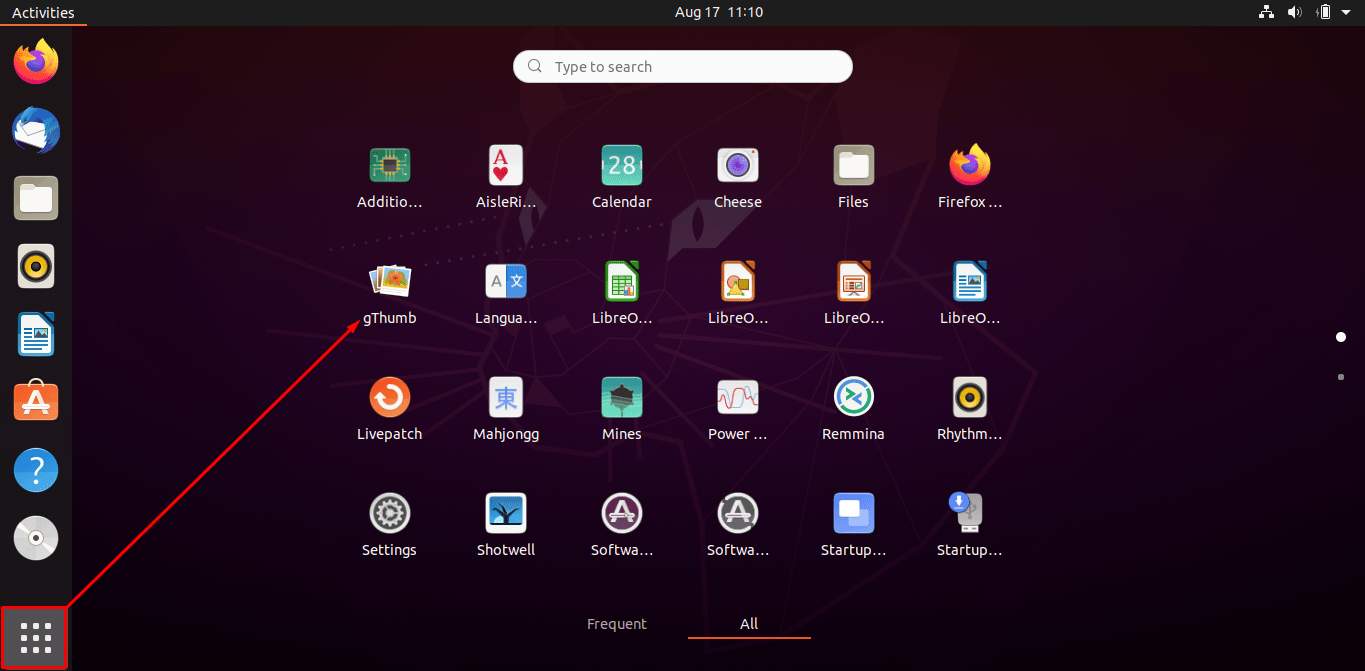Launch the Cheese webcam app
The image size is (1365, 671).
(738, 165)
